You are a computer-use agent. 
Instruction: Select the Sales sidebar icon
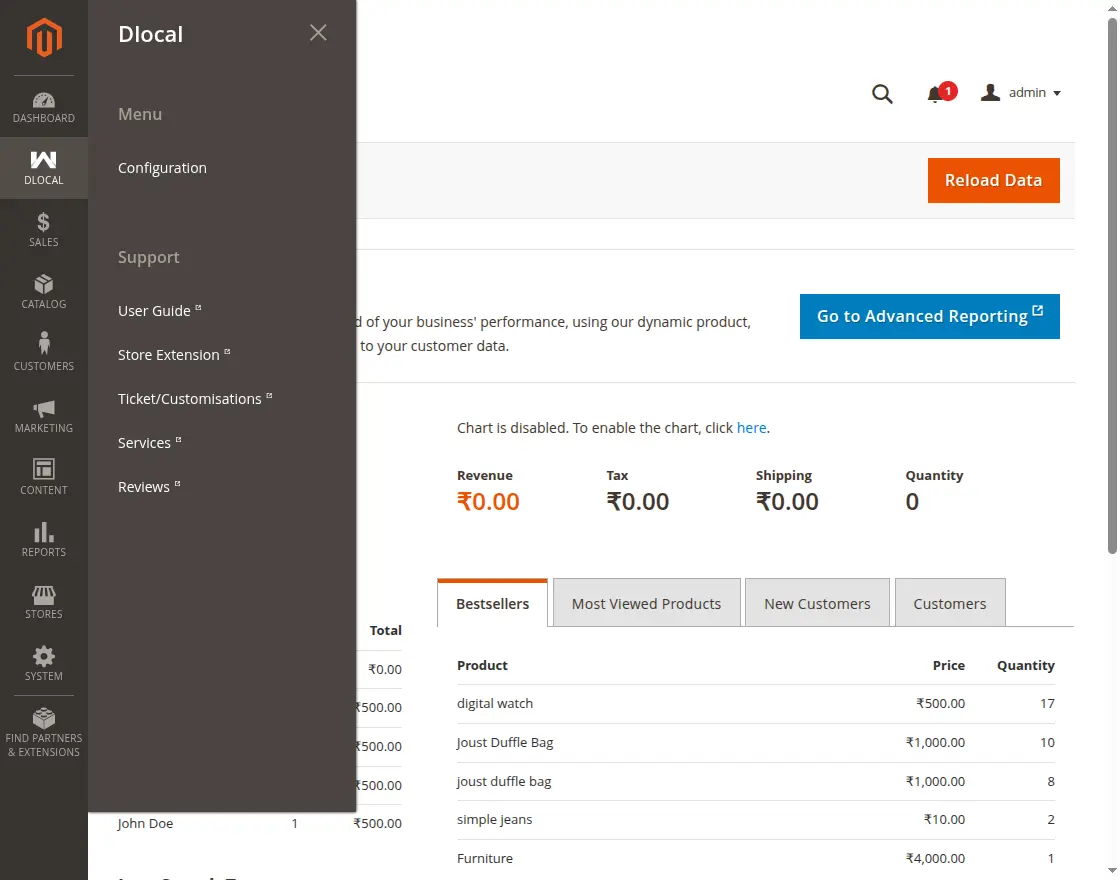coord(43,229)
